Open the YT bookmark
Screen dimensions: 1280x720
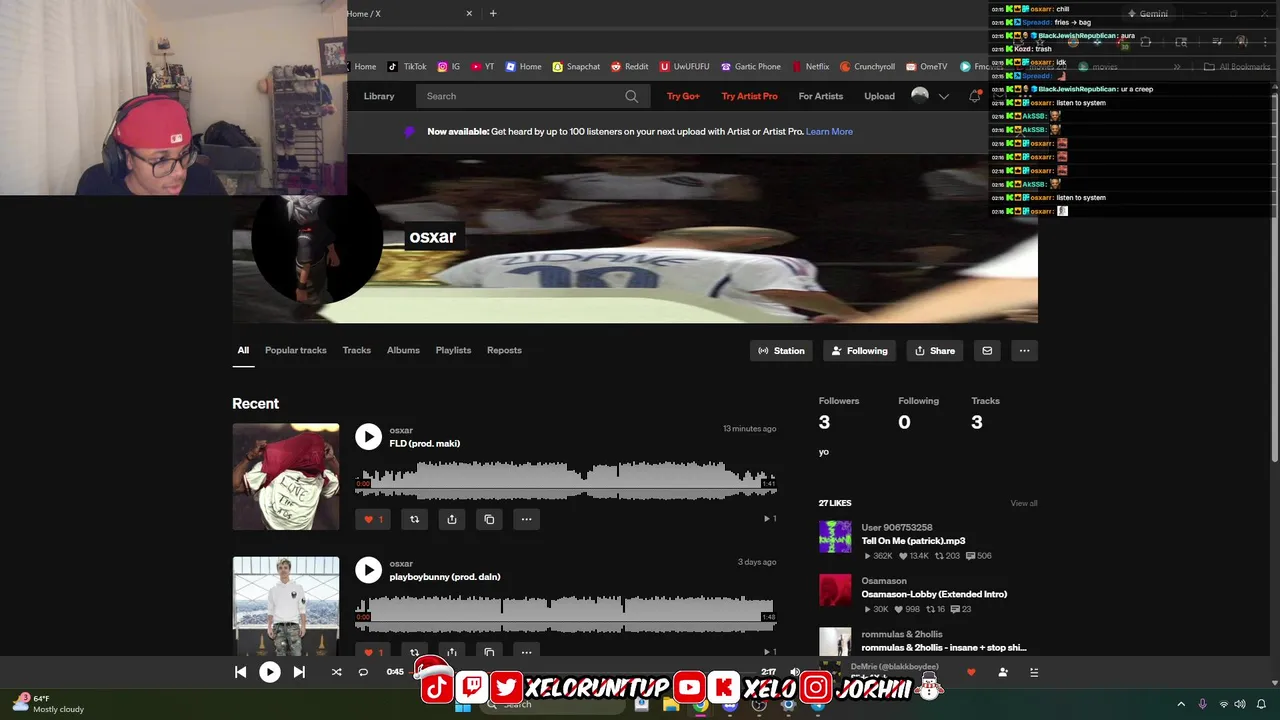[482, 67]
